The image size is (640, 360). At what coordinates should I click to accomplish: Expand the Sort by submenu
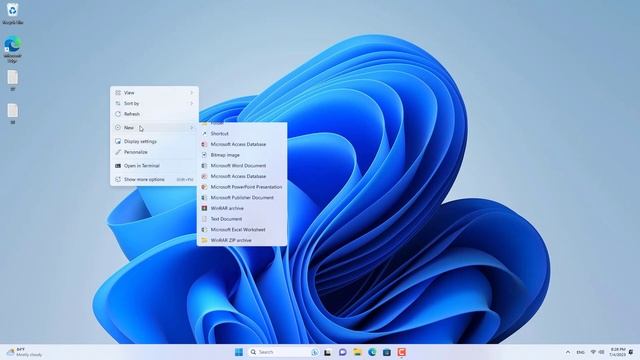click(154, 103)
